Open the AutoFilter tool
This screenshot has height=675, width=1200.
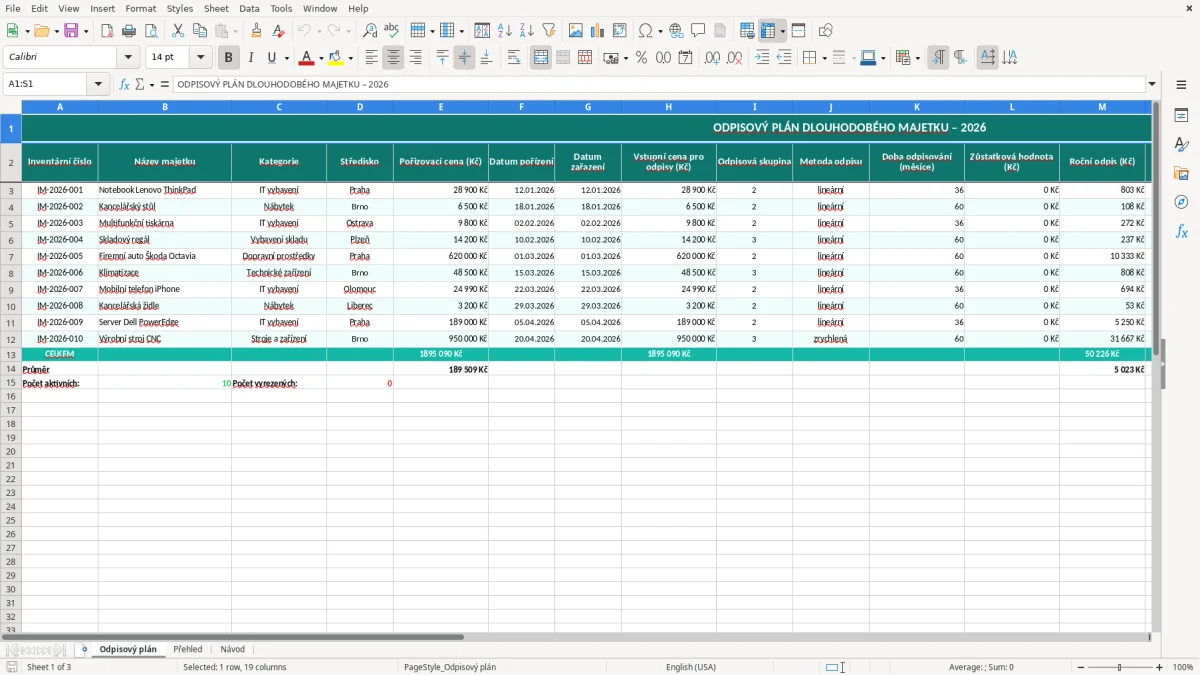pos(548,31)
